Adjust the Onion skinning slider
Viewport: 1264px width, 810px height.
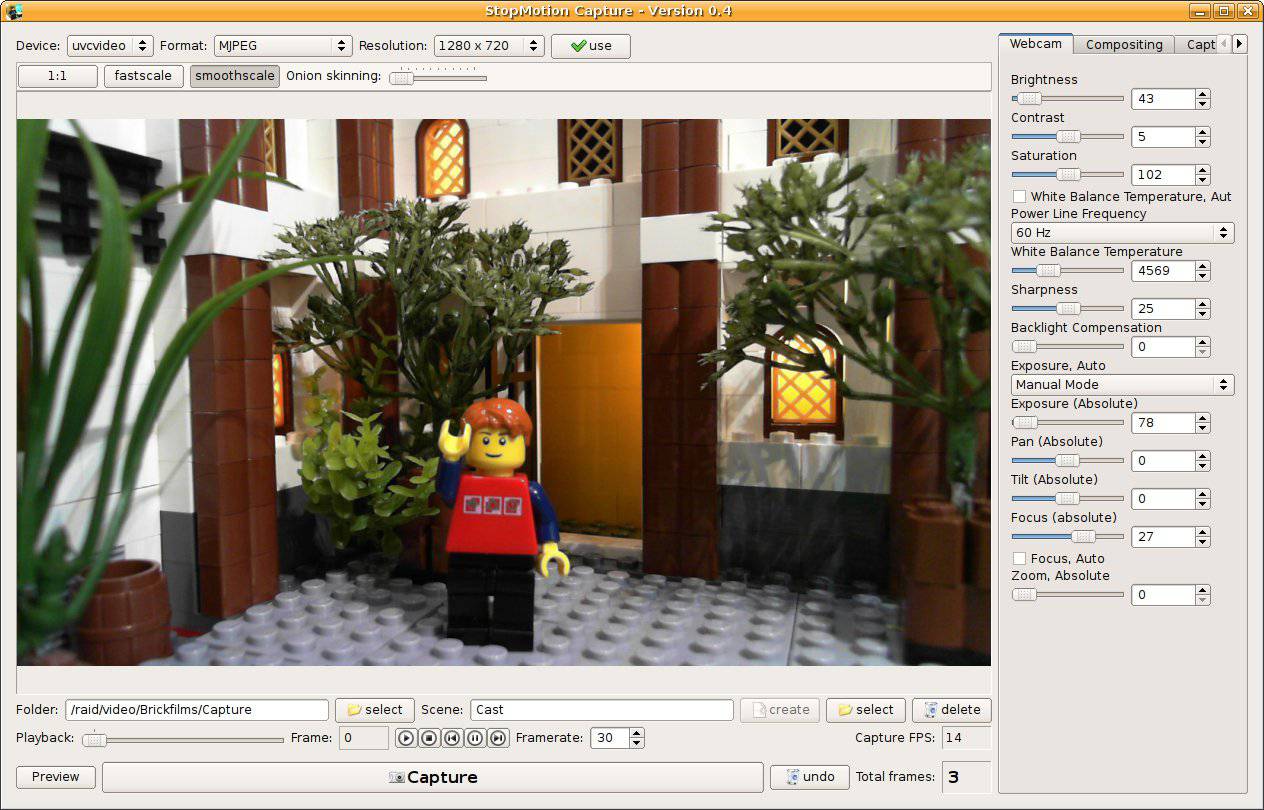coord(438,77)
